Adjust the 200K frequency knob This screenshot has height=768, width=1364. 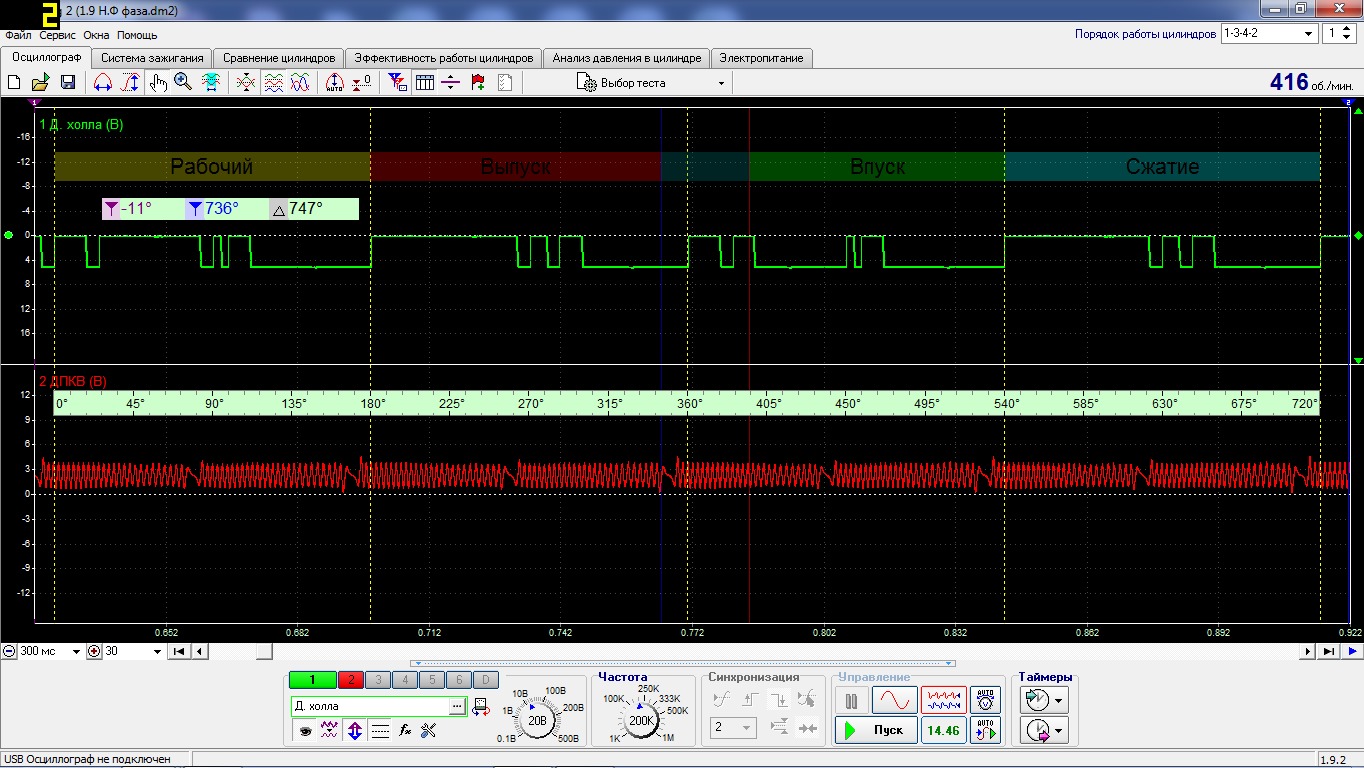[x=641, y=719]
